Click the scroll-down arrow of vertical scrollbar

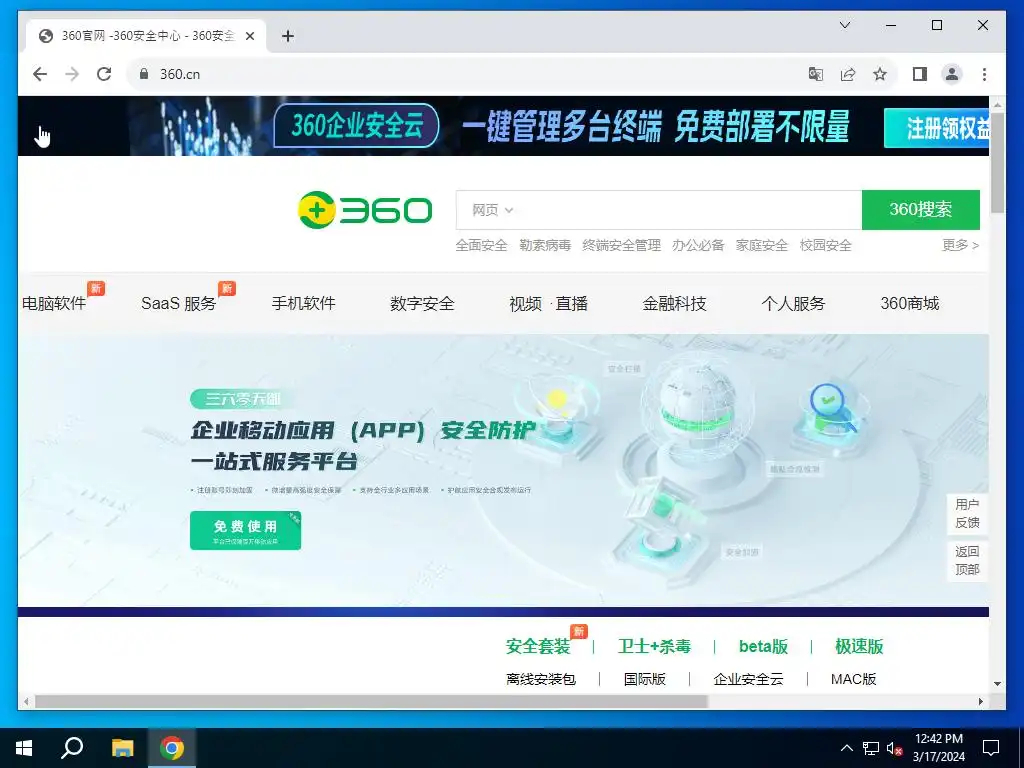pyautogui.click(x=997, y=684)
